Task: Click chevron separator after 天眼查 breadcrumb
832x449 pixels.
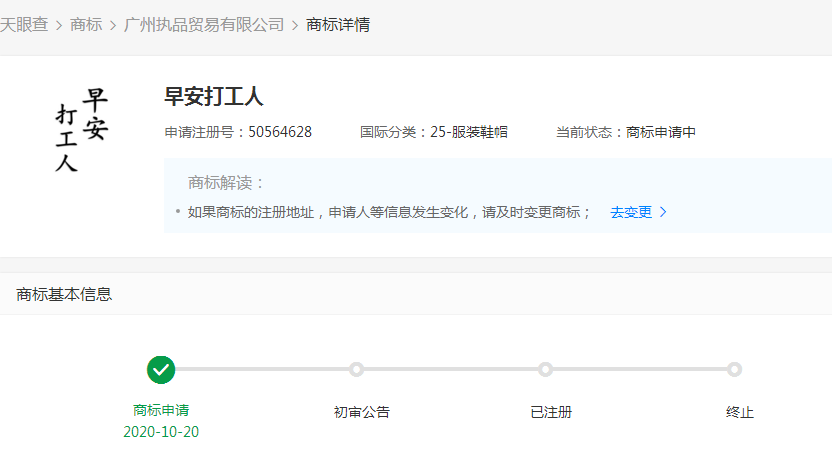Action: [59, 25]
